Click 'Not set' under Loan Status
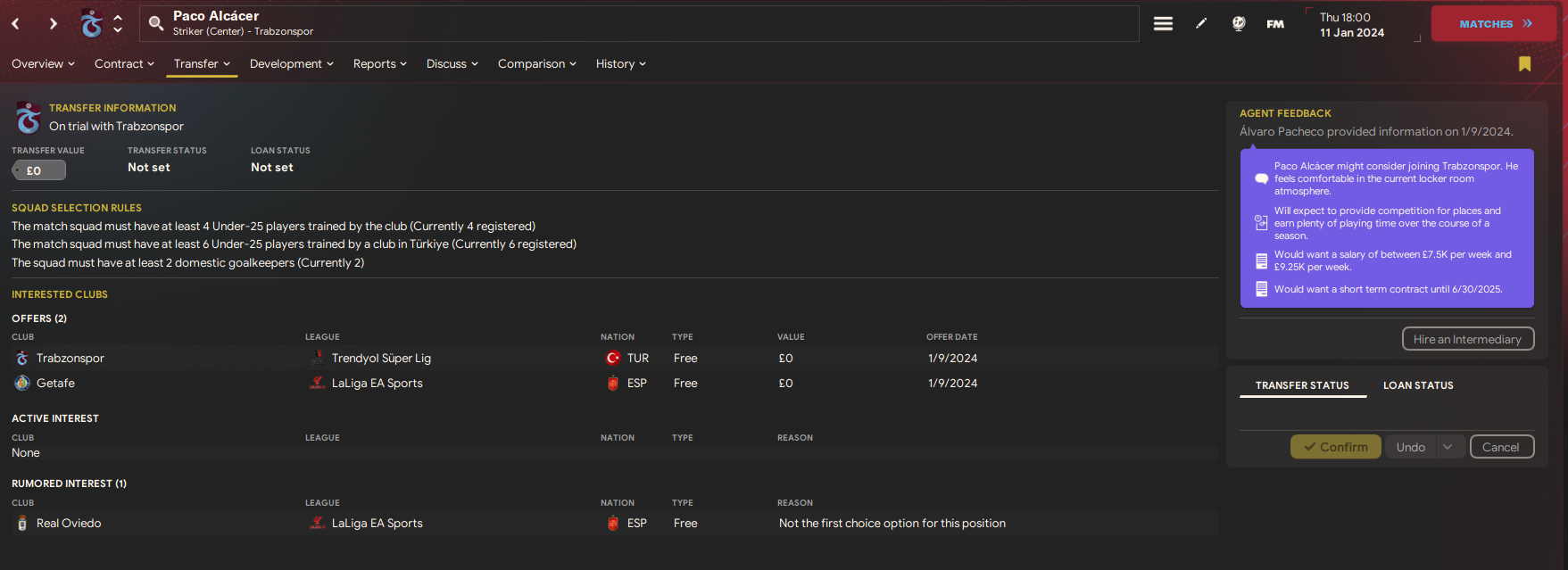The image size is (1568, 570). click(271, 168)
